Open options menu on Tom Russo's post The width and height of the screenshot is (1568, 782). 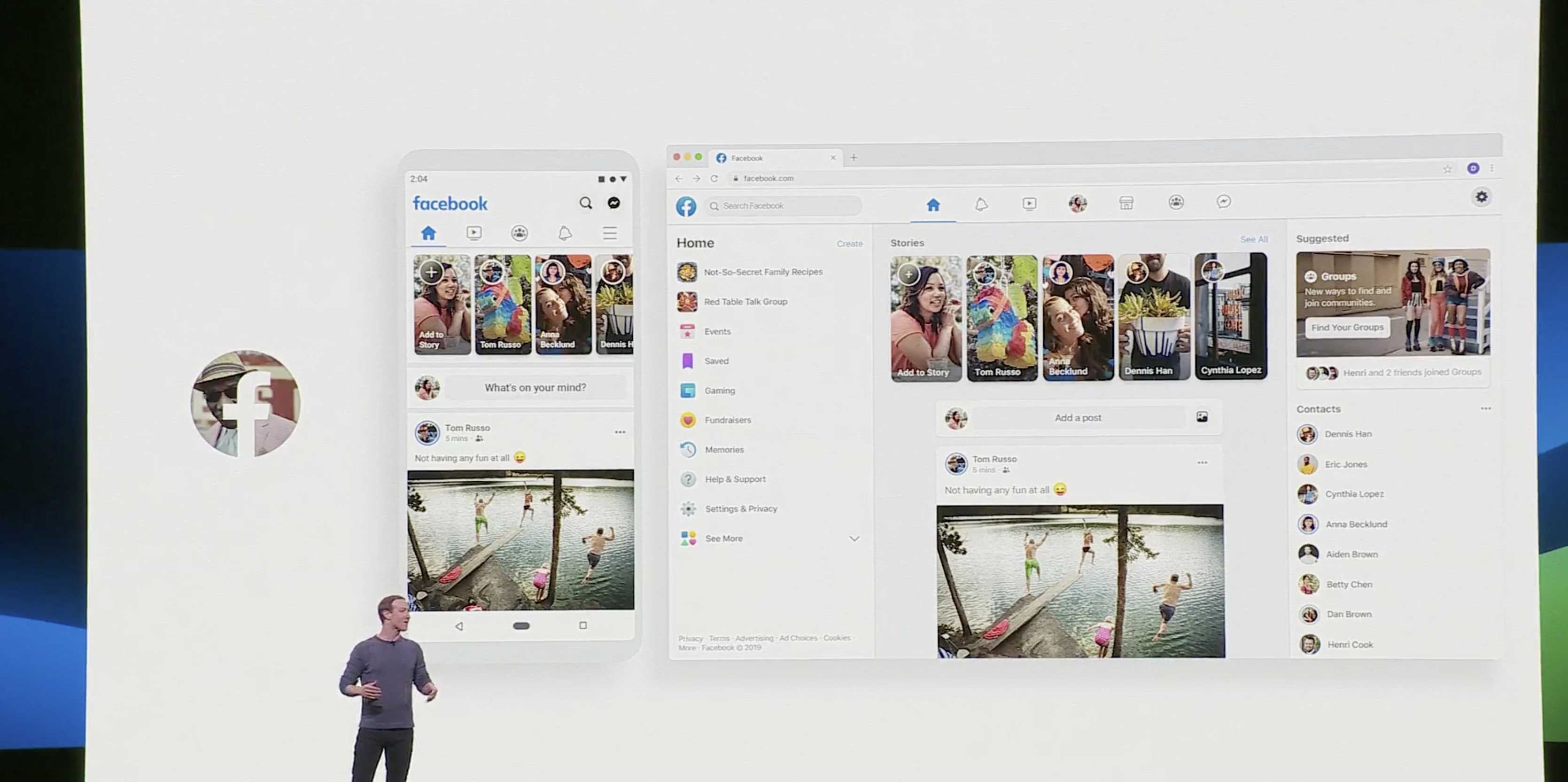[1202, 463]
